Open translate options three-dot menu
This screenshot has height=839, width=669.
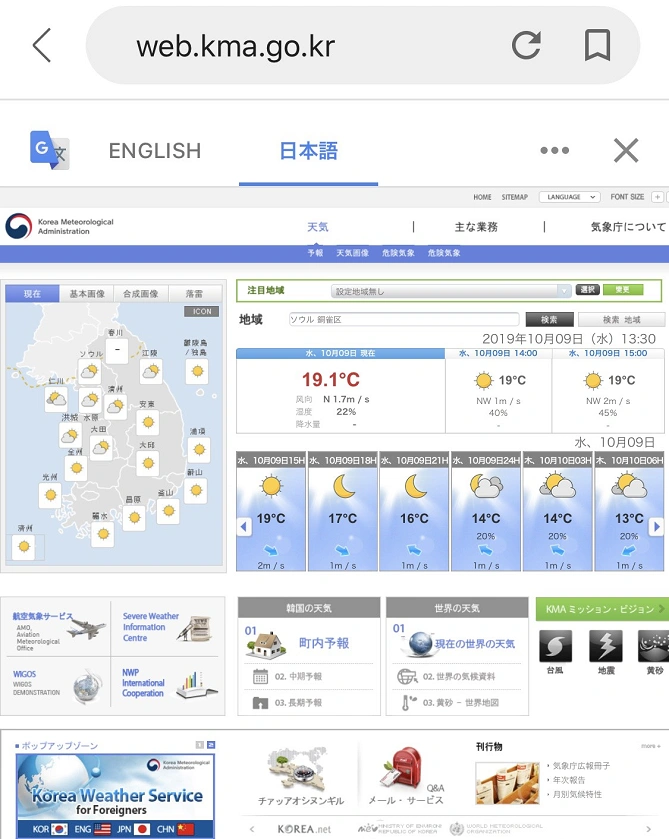pyautogui.click(x=554, y=150)
